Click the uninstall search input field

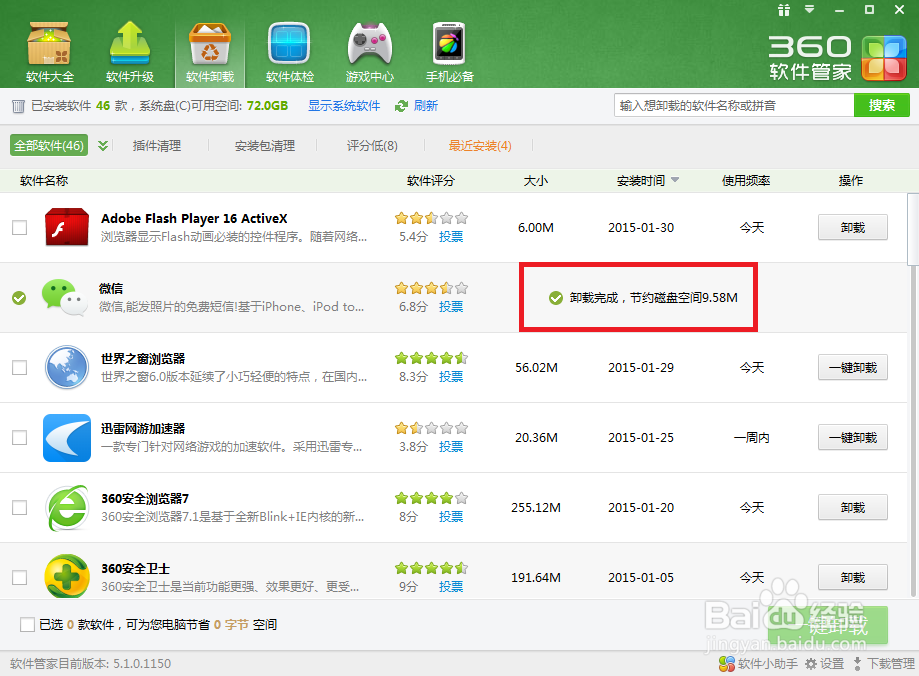734,106
